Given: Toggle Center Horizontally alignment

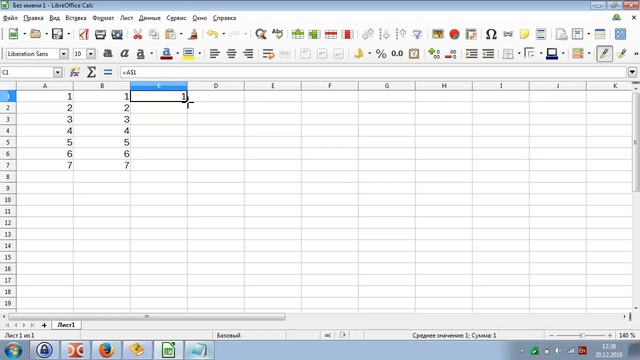Looking at the screenshot, I should point(231,53).
